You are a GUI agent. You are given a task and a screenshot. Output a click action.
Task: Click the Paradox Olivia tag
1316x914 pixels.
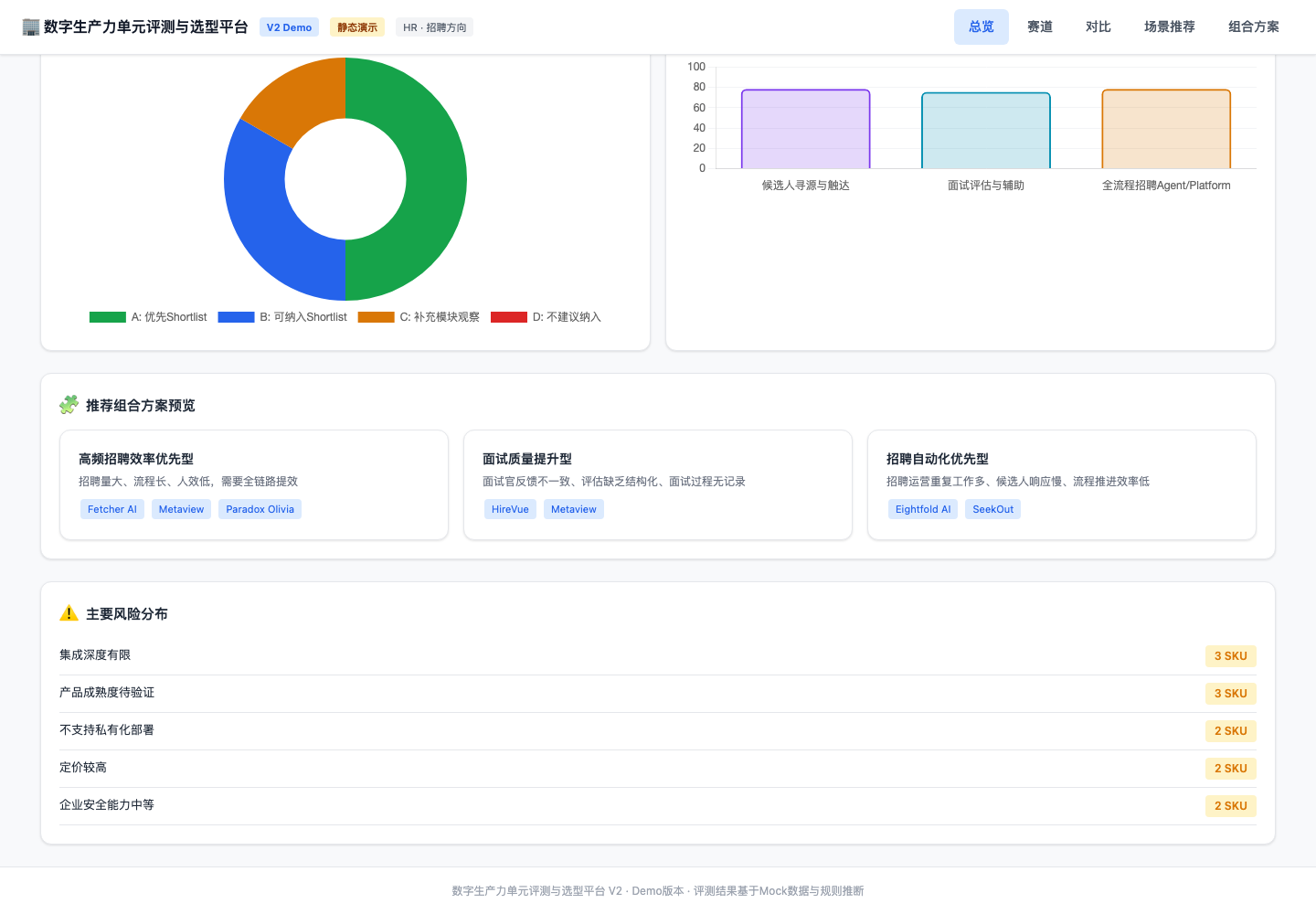260,509
